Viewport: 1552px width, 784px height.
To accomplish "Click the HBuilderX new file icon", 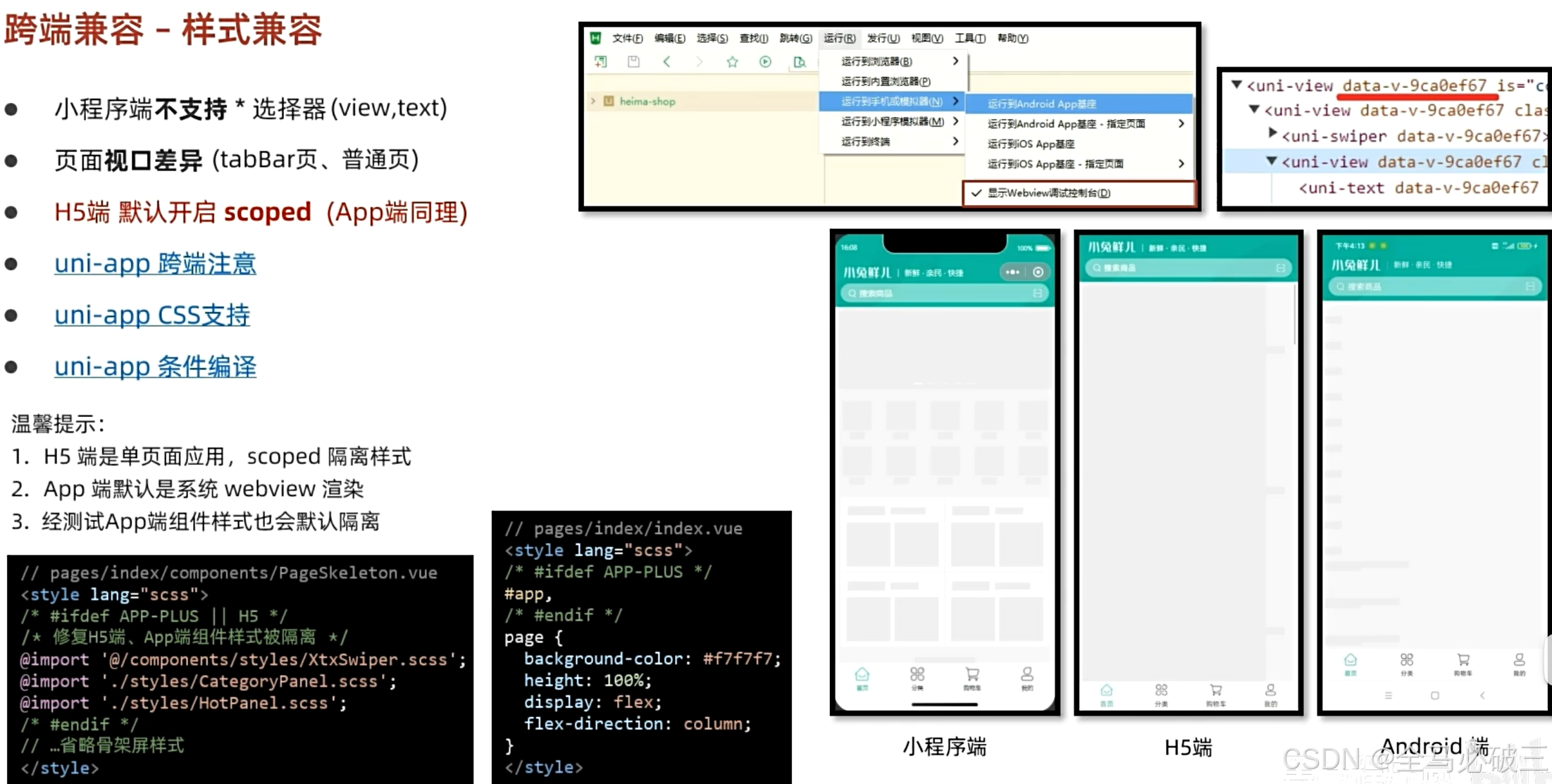I will (x=600, y=62).
